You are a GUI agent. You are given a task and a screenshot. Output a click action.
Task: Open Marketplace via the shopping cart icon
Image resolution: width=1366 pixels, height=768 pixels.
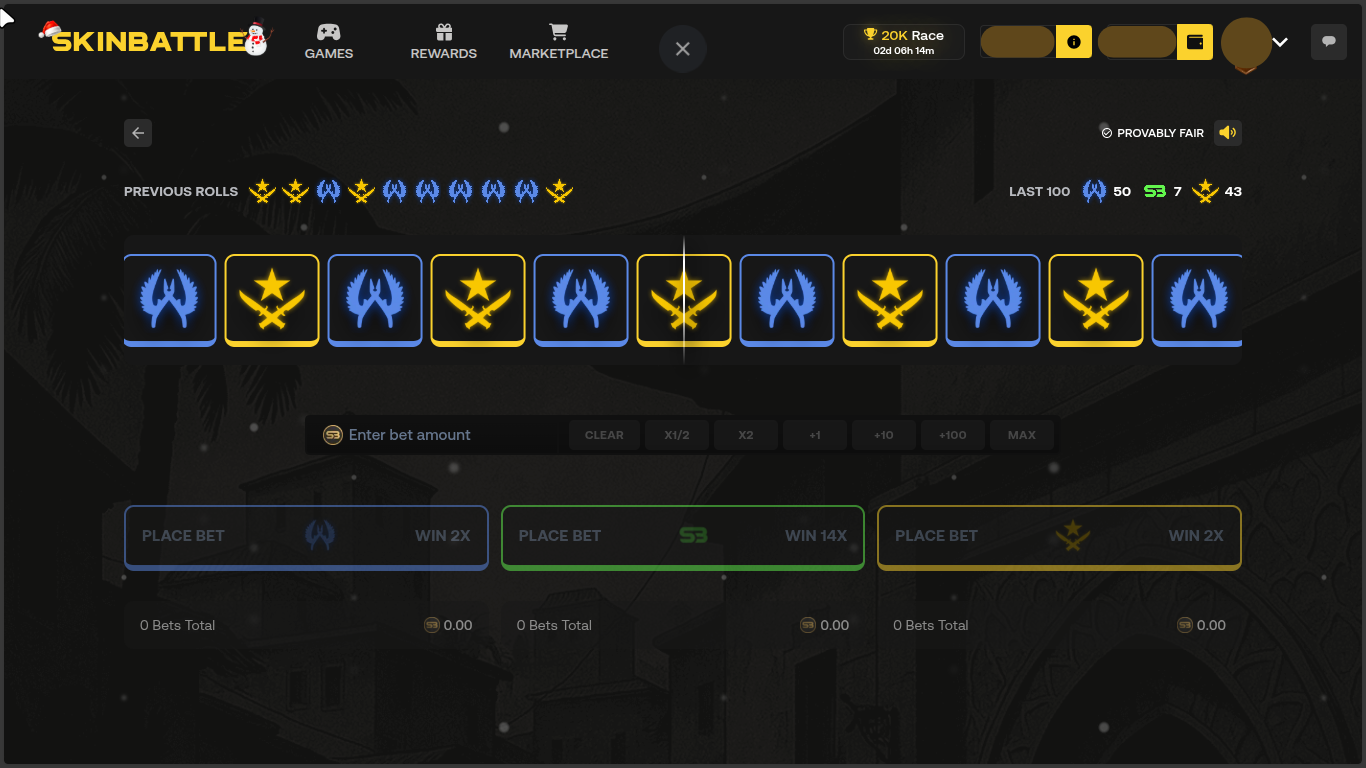[x=558, y=33]
